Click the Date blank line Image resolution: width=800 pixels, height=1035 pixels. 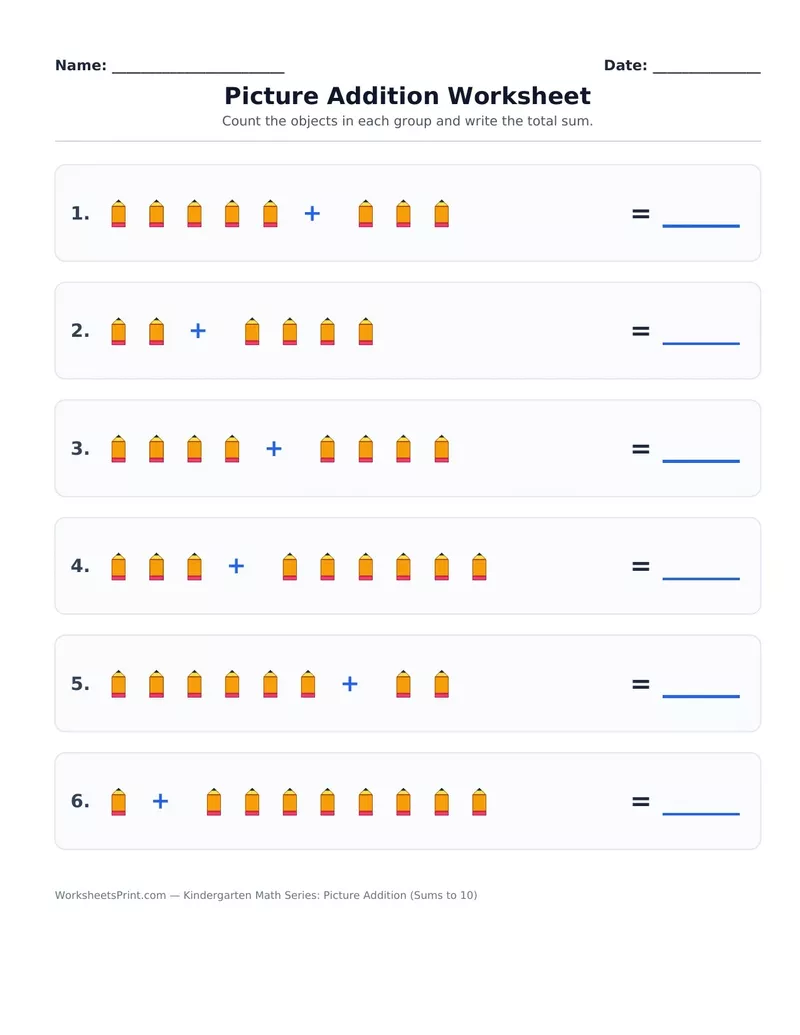point(706,71)
